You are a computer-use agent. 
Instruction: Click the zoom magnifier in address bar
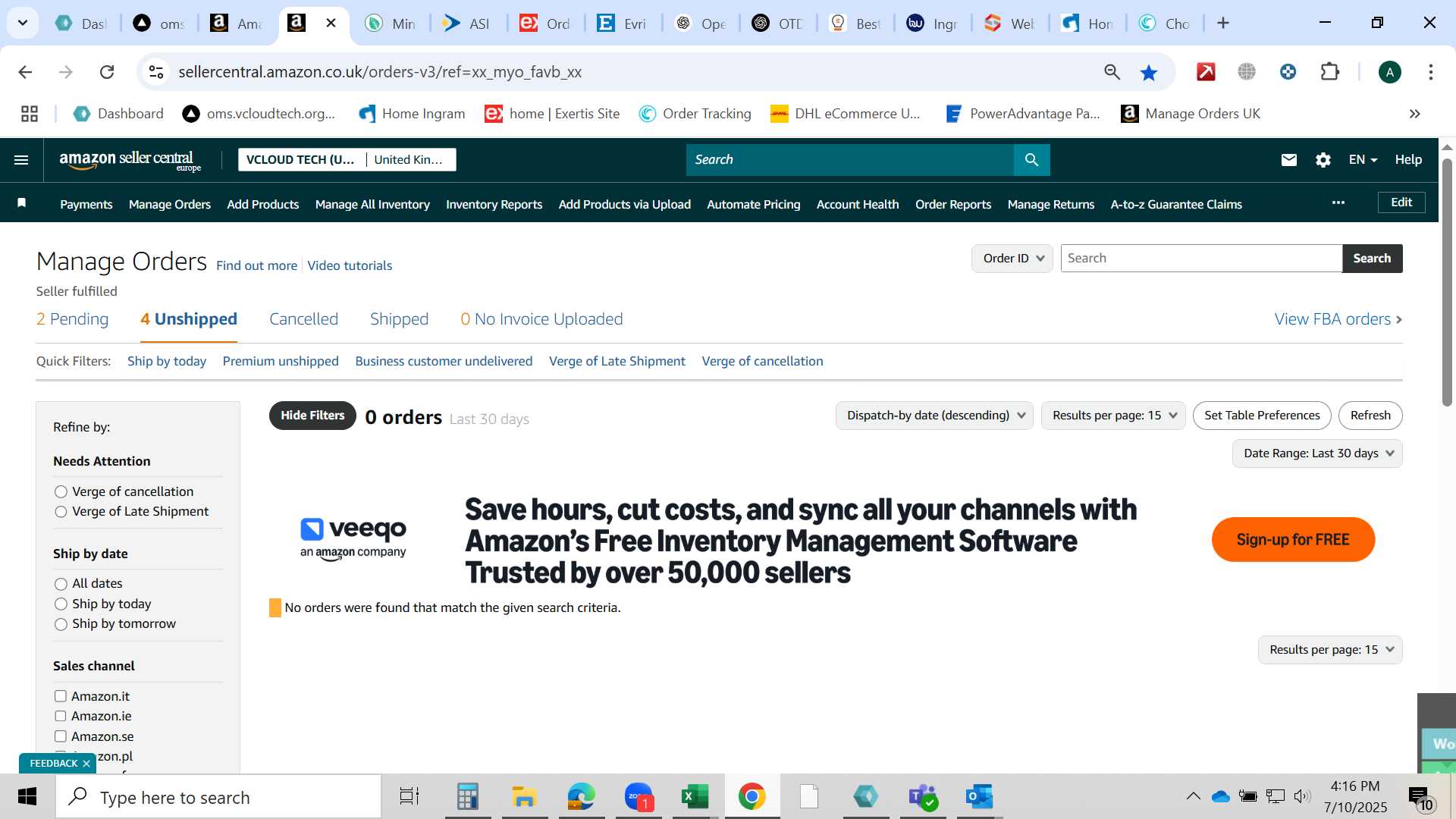(1112, 72)
